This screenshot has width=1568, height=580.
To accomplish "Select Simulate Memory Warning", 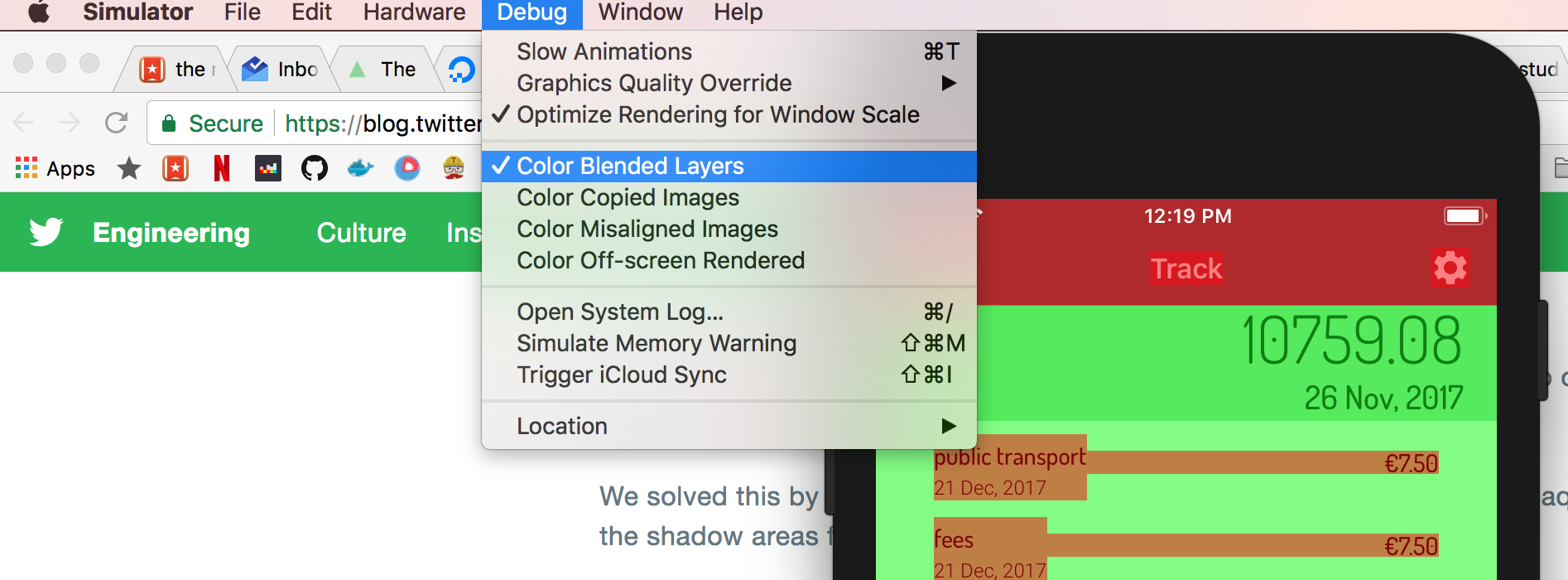I will [x=657, y=344].
